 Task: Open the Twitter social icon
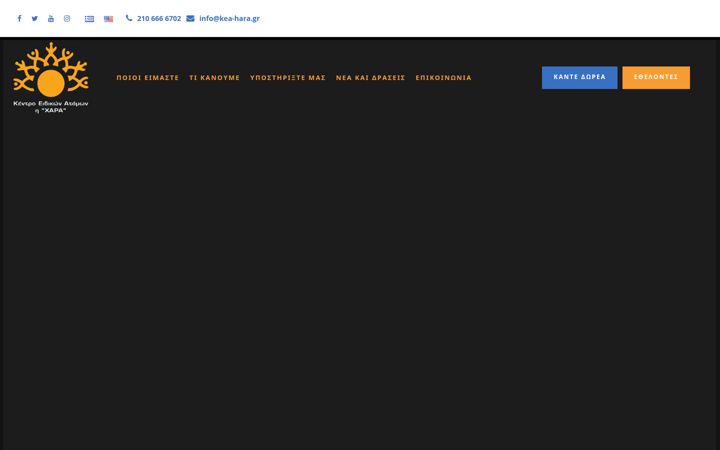tap(34, 18)
